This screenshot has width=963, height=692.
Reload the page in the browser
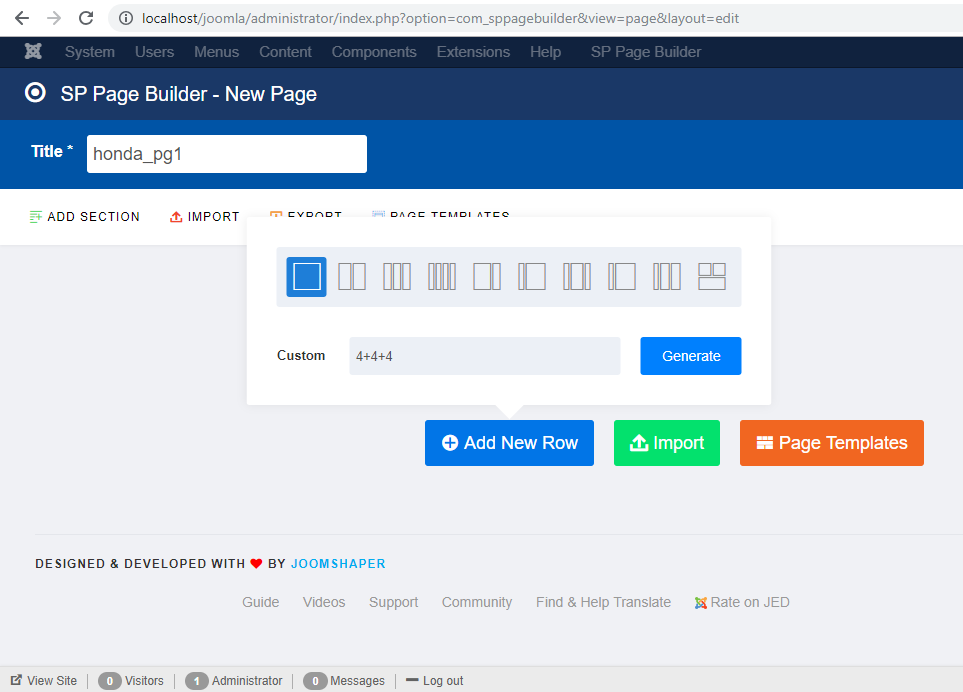[86, 18]
